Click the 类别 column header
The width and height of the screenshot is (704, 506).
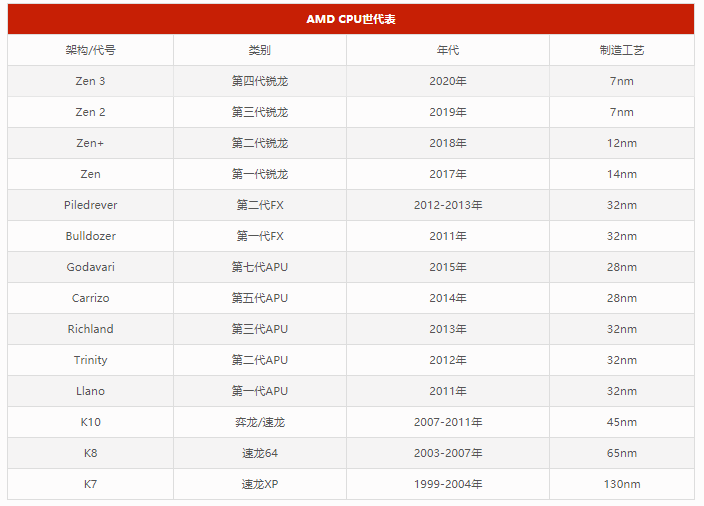click(x=259, y=50)
